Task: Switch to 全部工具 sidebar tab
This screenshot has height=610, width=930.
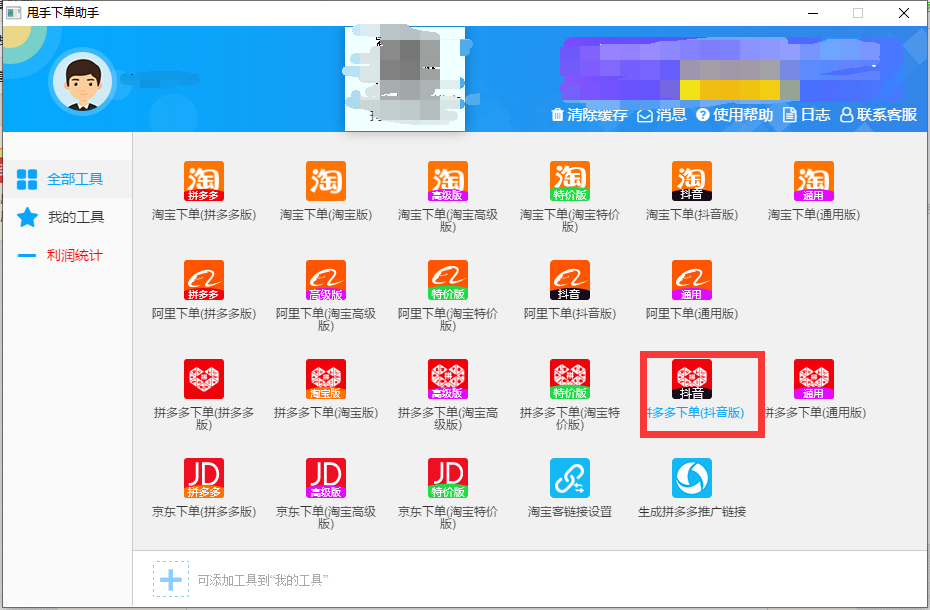Action: tap(66, 179)
